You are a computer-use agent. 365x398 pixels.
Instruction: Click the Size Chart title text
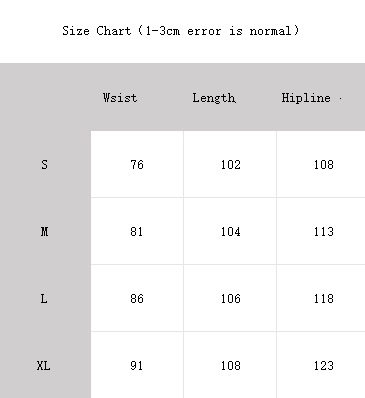click(x=181, y=31)
